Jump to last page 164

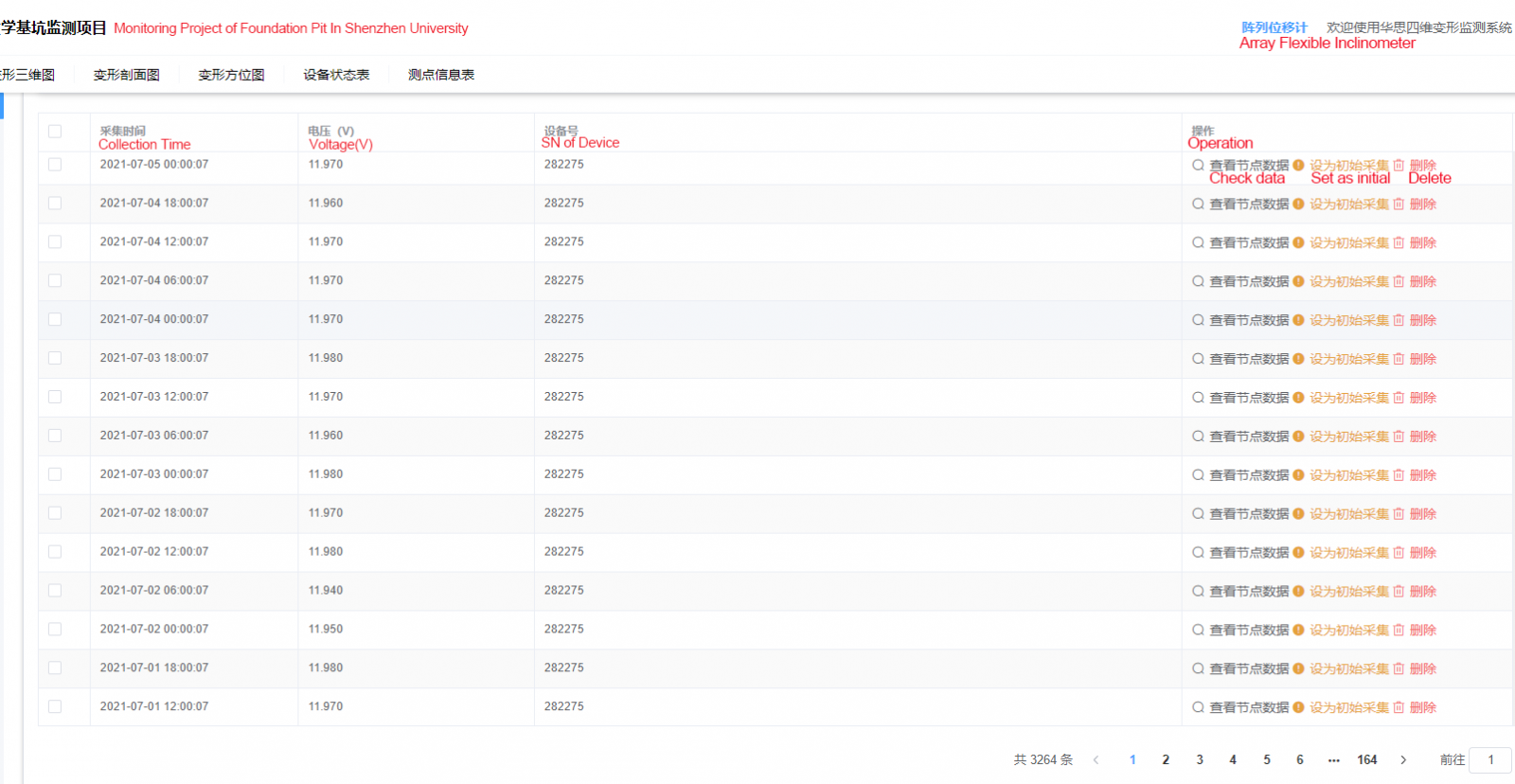point(1367,759)
